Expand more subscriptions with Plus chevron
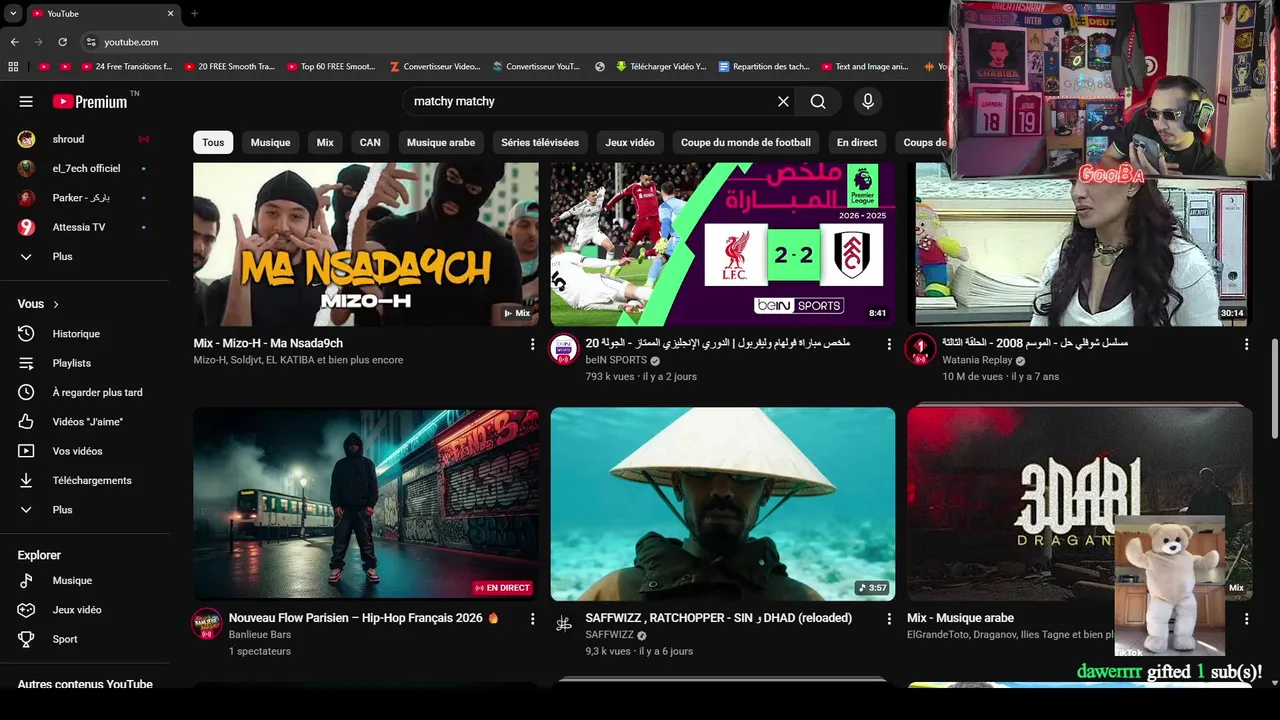 point(26,256)
